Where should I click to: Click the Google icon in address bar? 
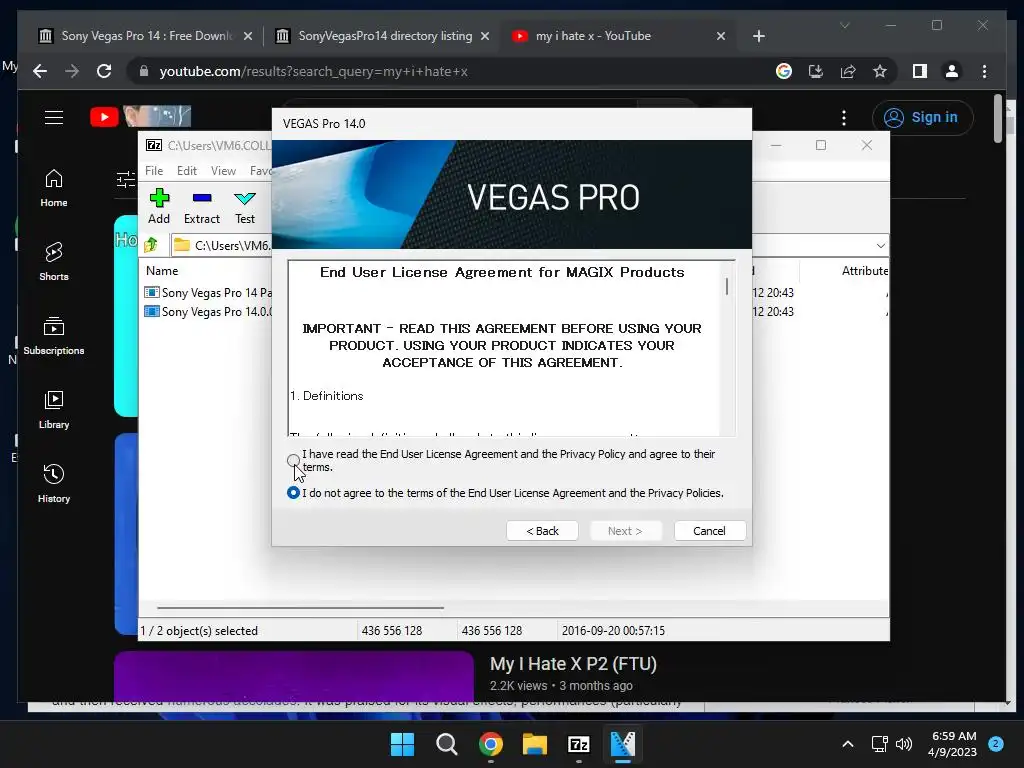tap(784, 71)
